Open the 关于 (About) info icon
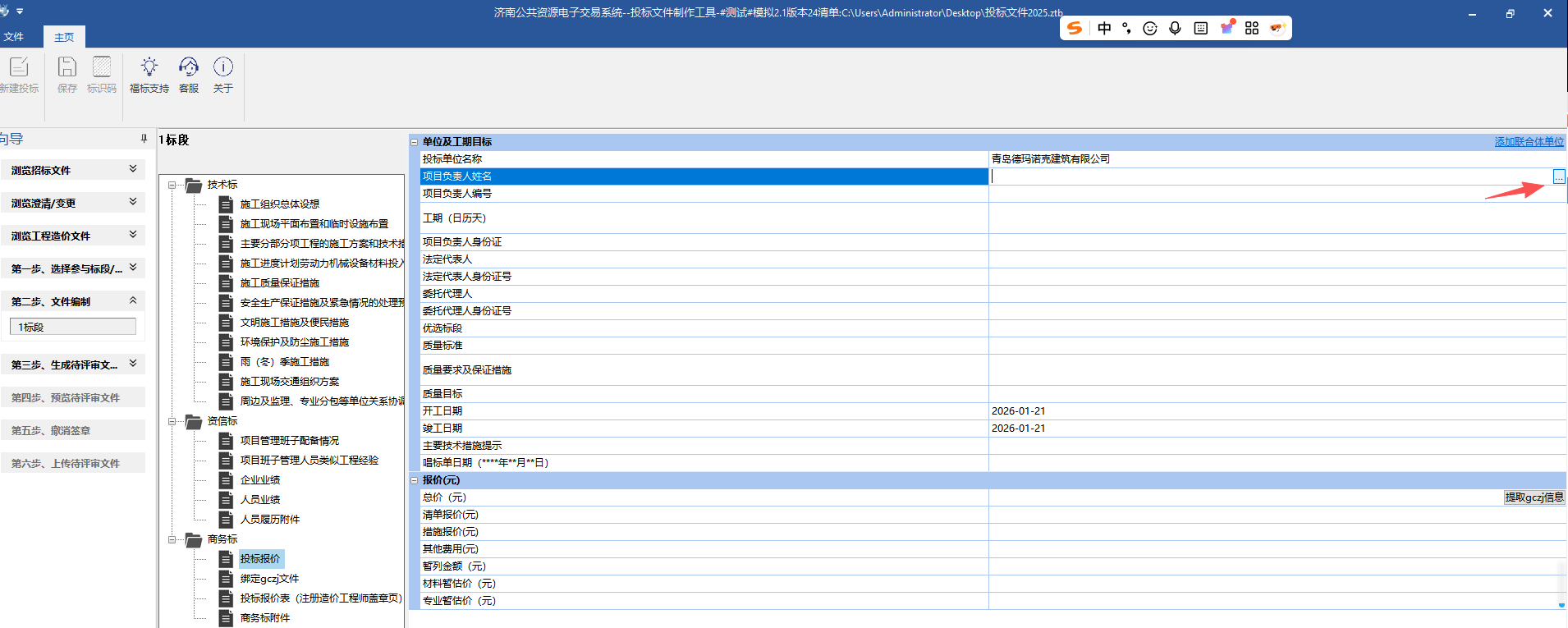This screenshot has width=1568, height=628. 223,67
